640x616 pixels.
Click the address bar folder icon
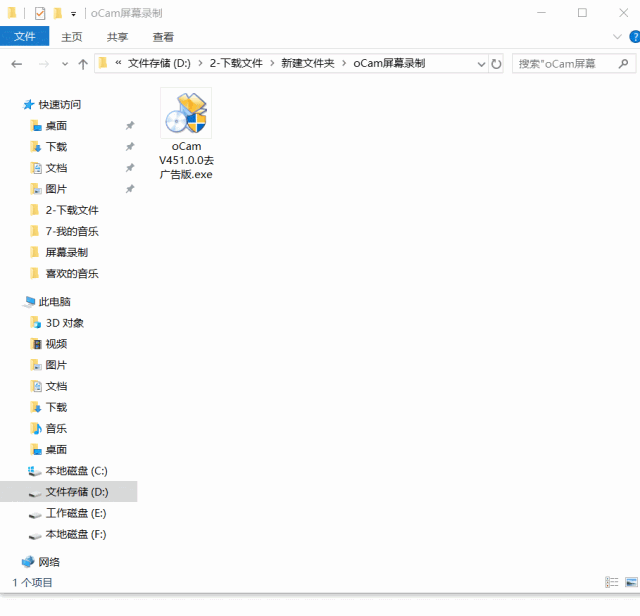pyautogui.click(x=103, y=63)
